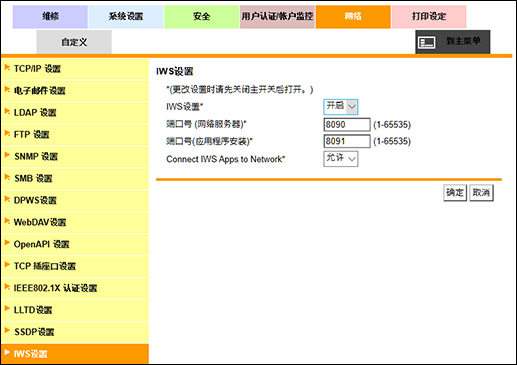This screenshot has height=365, width=517.
Task: Click the 端口号(应用程序安装) label
Action: point(209,141)
